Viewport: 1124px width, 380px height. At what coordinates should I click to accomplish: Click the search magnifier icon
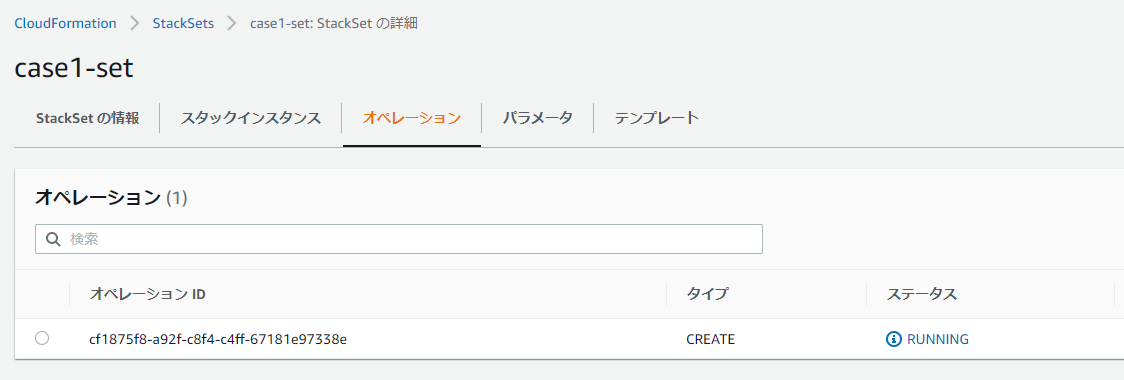52,239
